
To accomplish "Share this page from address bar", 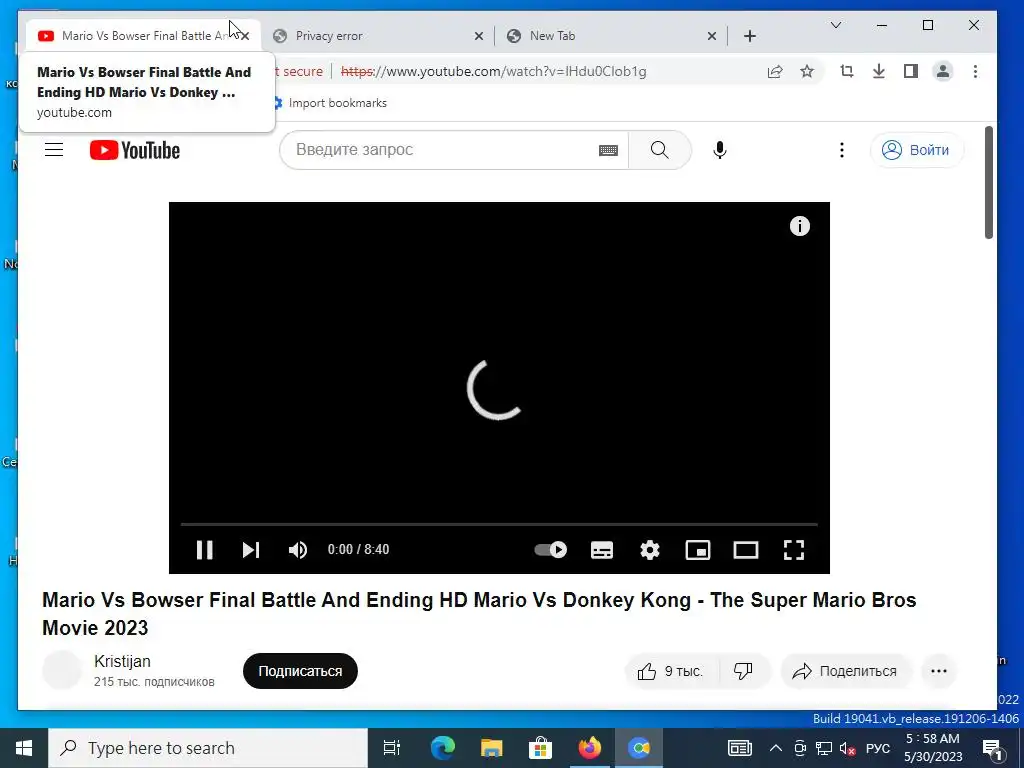I will point(775,71).
